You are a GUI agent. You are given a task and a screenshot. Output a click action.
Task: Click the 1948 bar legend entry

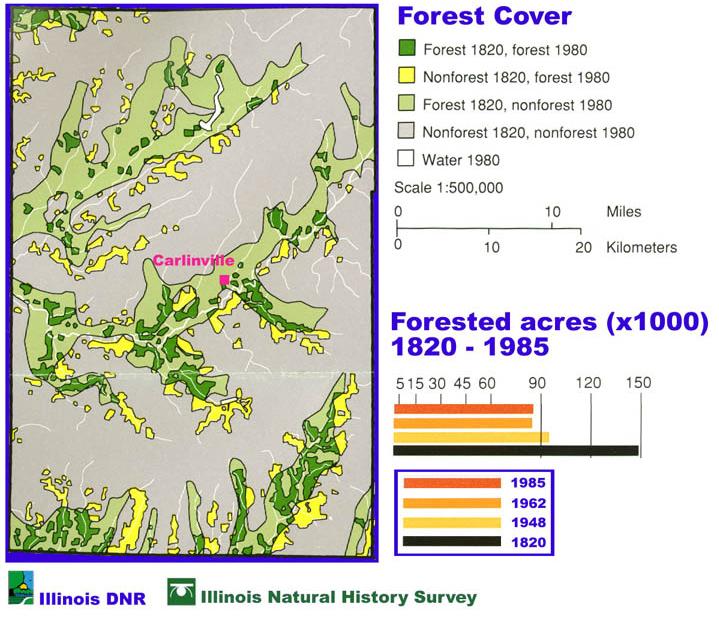click(x=451, y=522)
